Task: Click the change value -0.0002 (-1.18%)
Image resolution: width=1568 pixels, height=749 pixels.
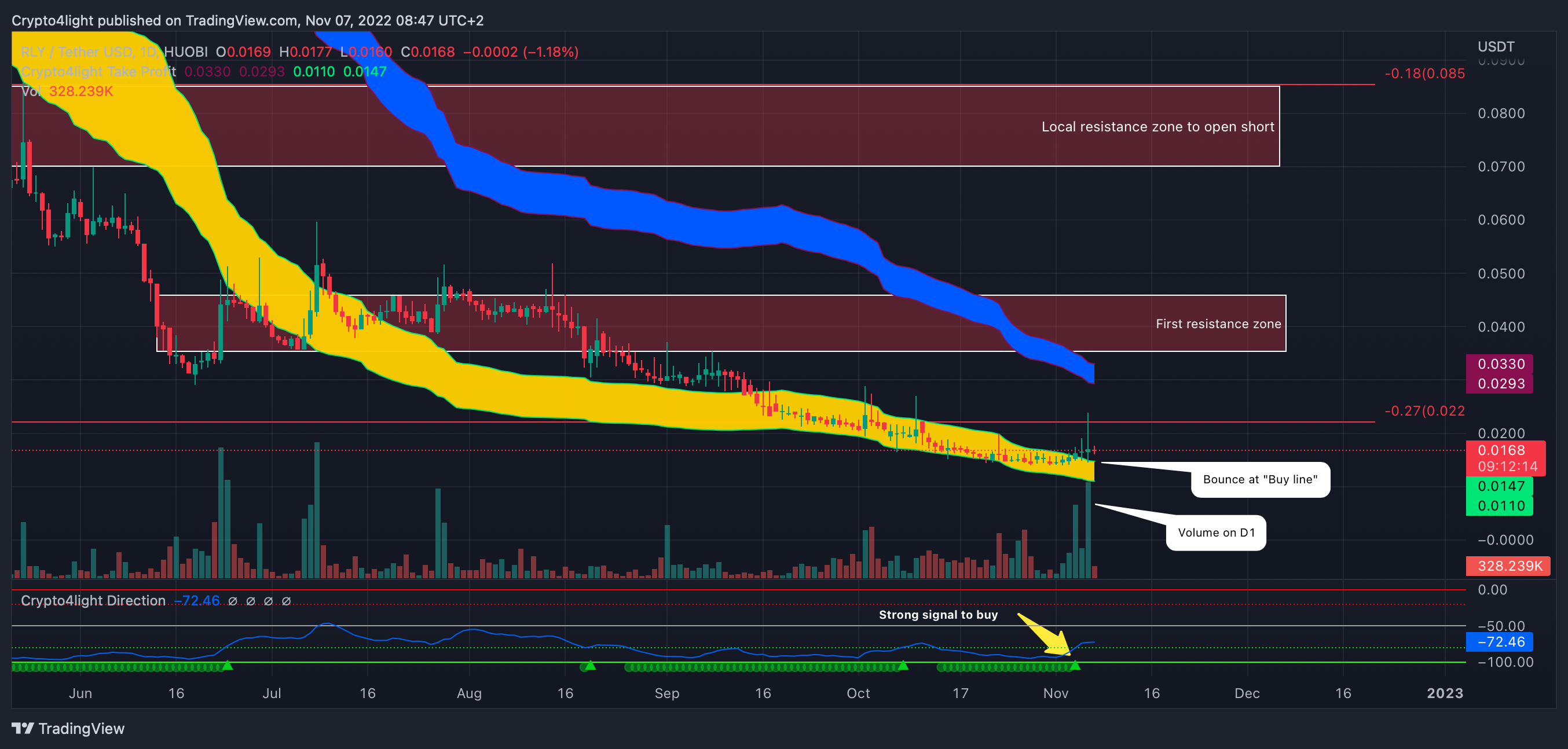Action: coord(521,52)
